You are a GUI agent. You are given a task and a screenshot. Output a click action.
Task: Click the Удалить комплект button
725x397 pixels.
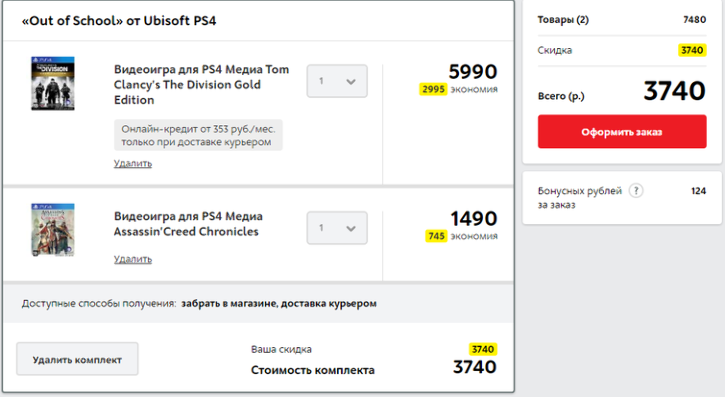pyautogui.click(x=77, y=359)
